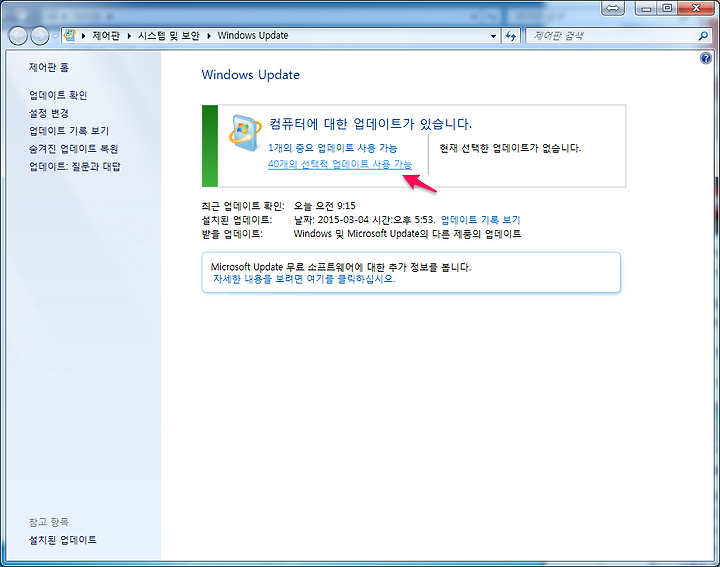Click the double-arrow button in the title bar
This screenshot has width=720, height=567.
613,8
